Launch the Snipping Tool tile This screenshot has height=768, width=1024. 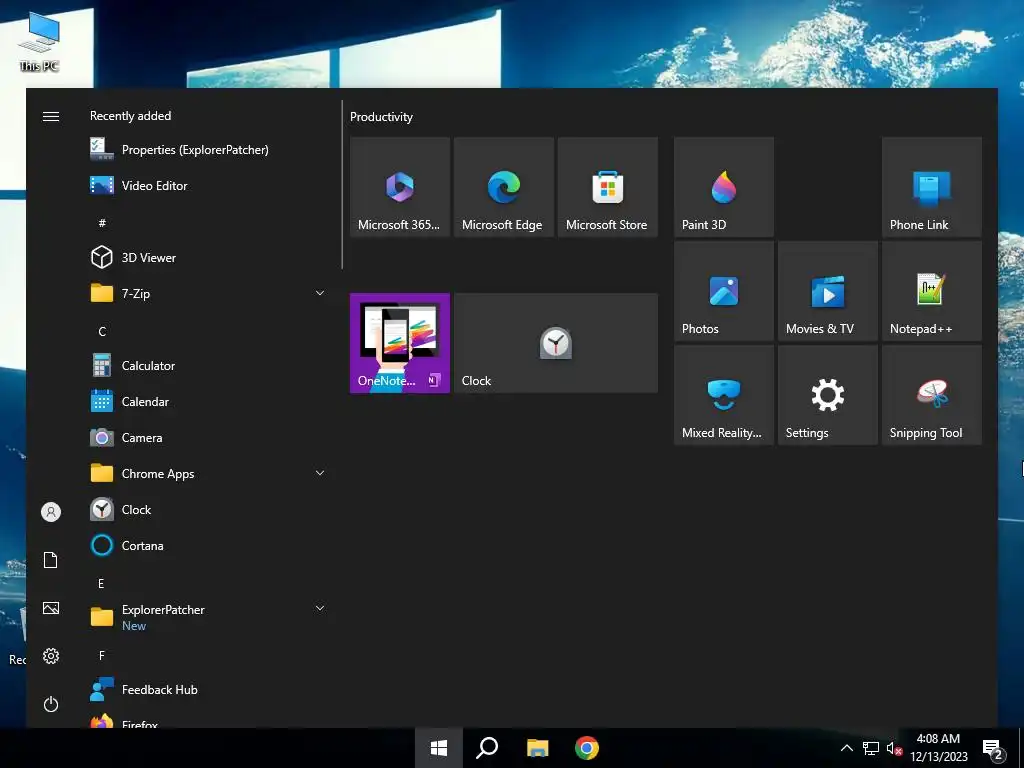coord(931,395)
